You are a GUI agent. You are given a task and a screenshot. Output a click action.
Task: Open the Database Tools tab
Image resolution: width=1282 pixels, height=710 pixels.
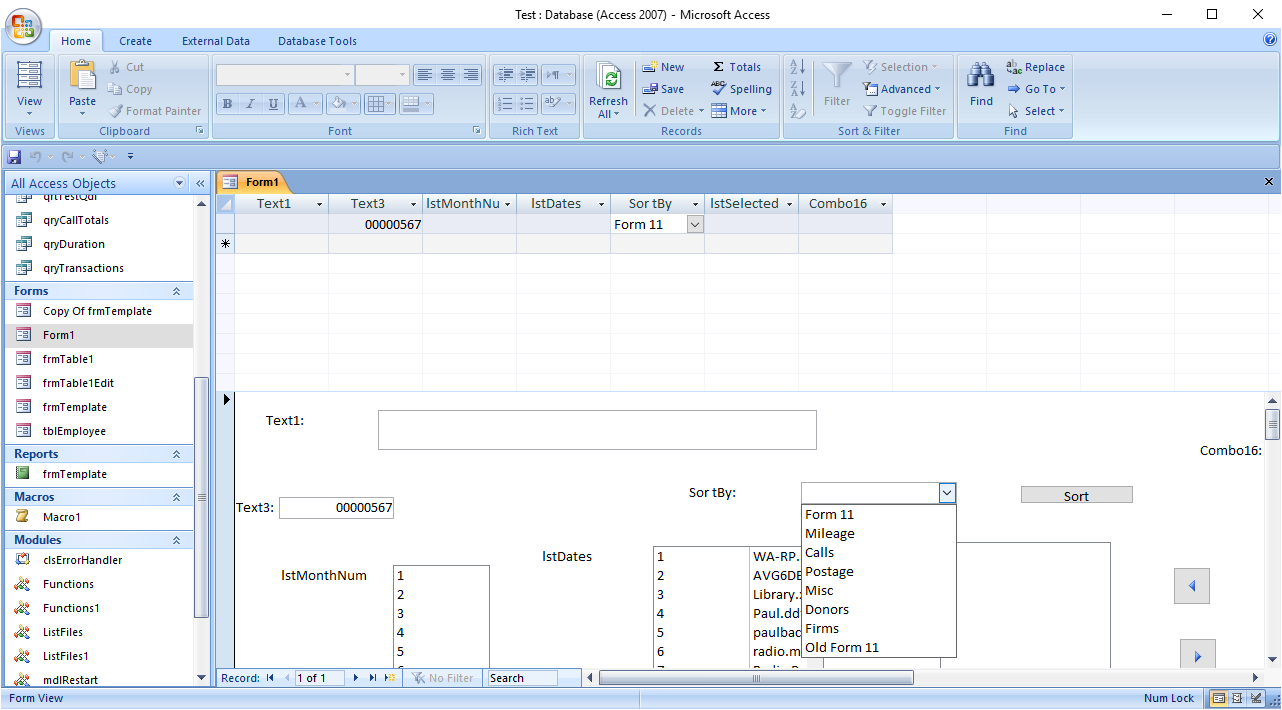tap(317, 41)
